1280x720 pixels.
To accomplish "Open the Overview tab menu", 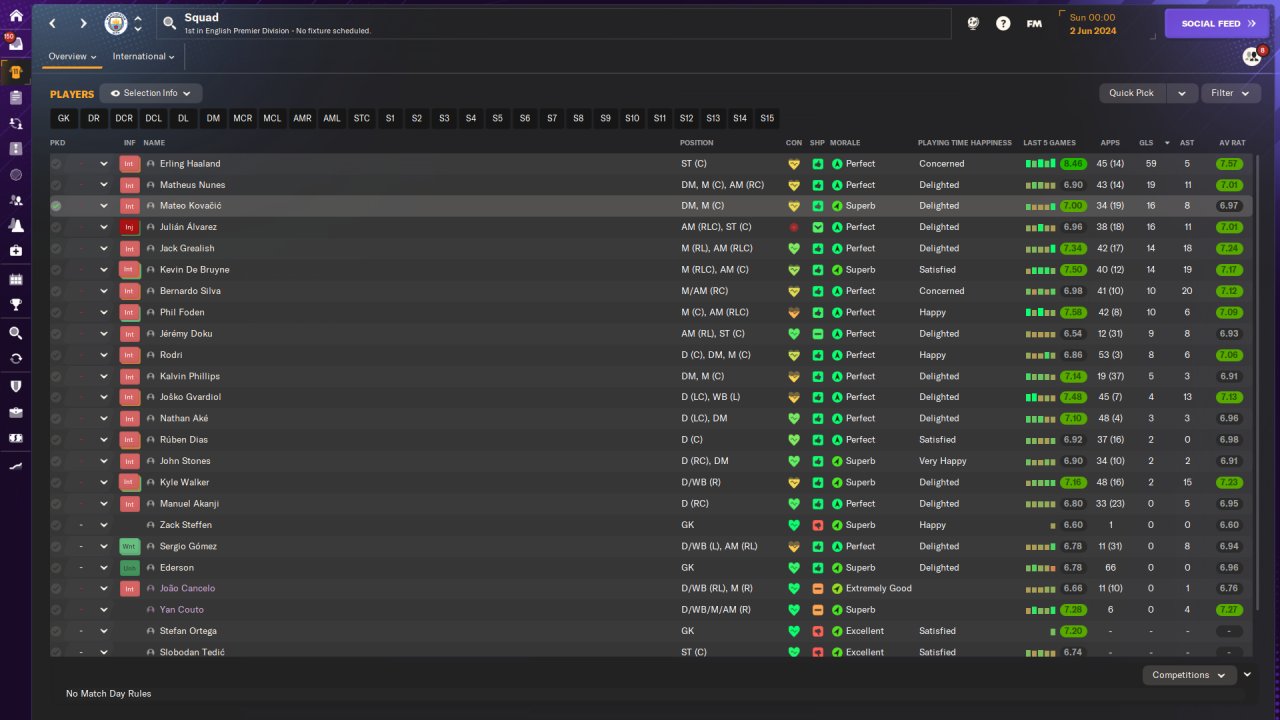I will 73,57.
